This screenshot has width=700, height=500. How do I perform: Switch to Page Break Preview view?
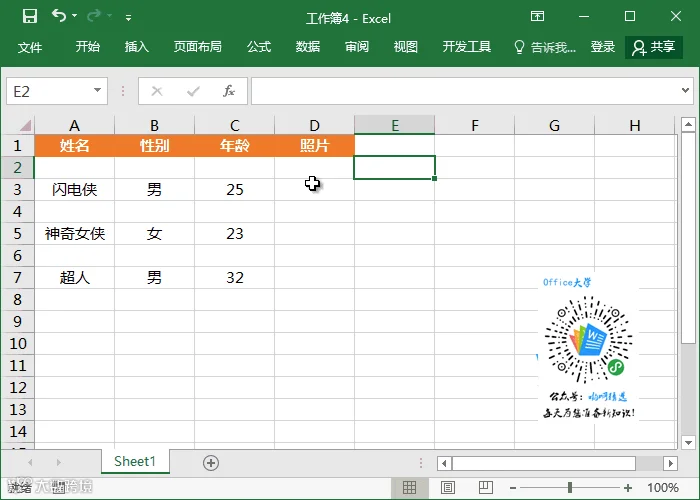coord(486,488)
